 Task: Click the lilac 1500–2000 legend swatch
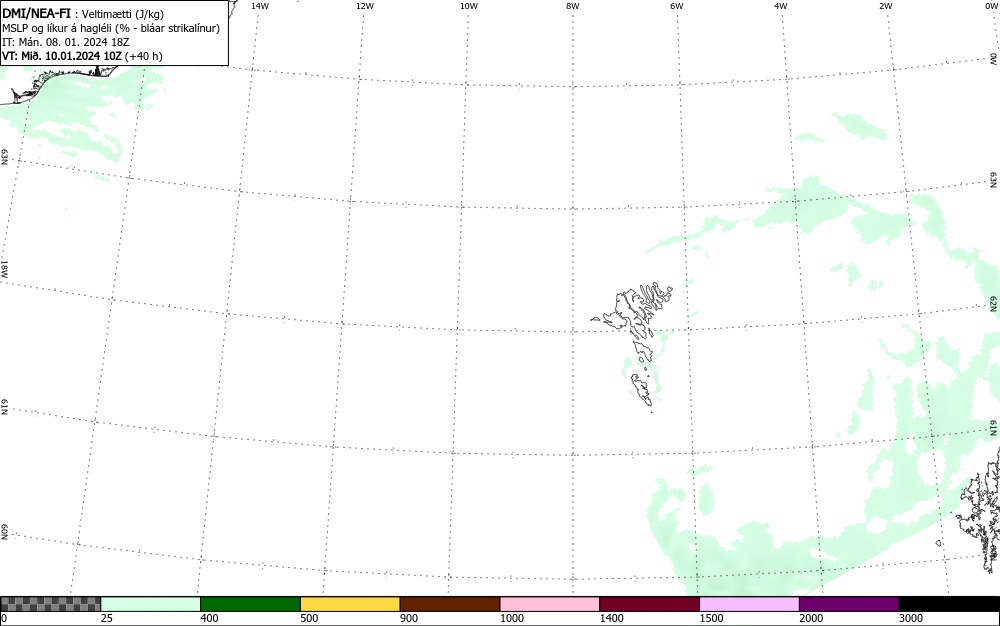point(749,604)
